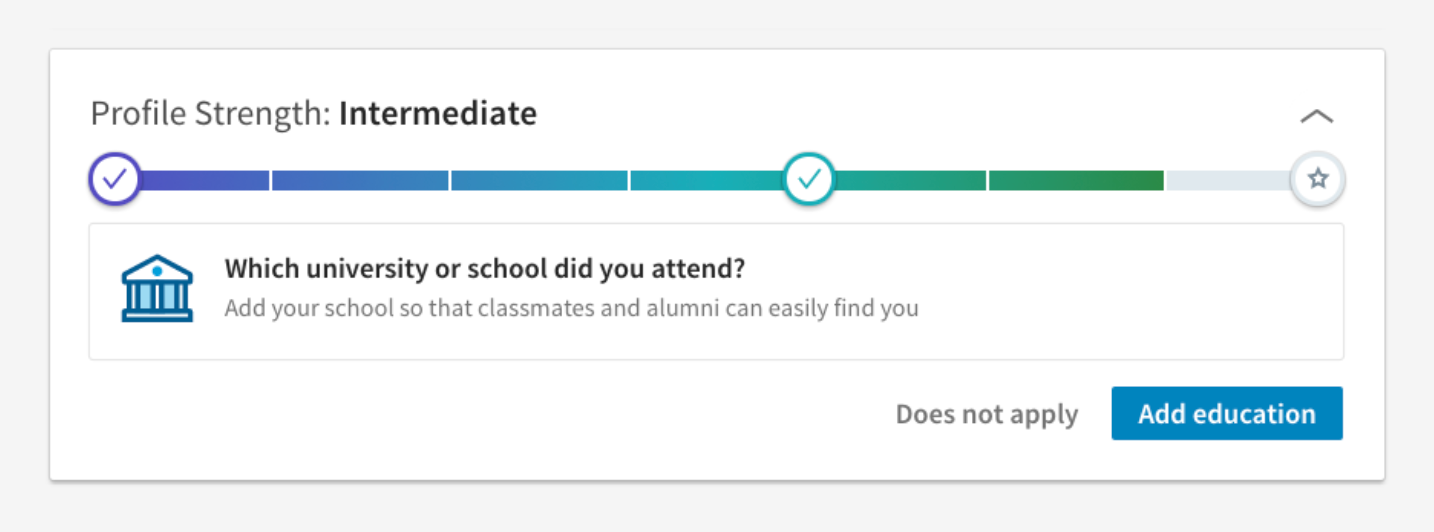Viewport: 1434px width, 532px height.
Task: Choose Does not apply
Action: pyautogui.click(x=986, y=414)
